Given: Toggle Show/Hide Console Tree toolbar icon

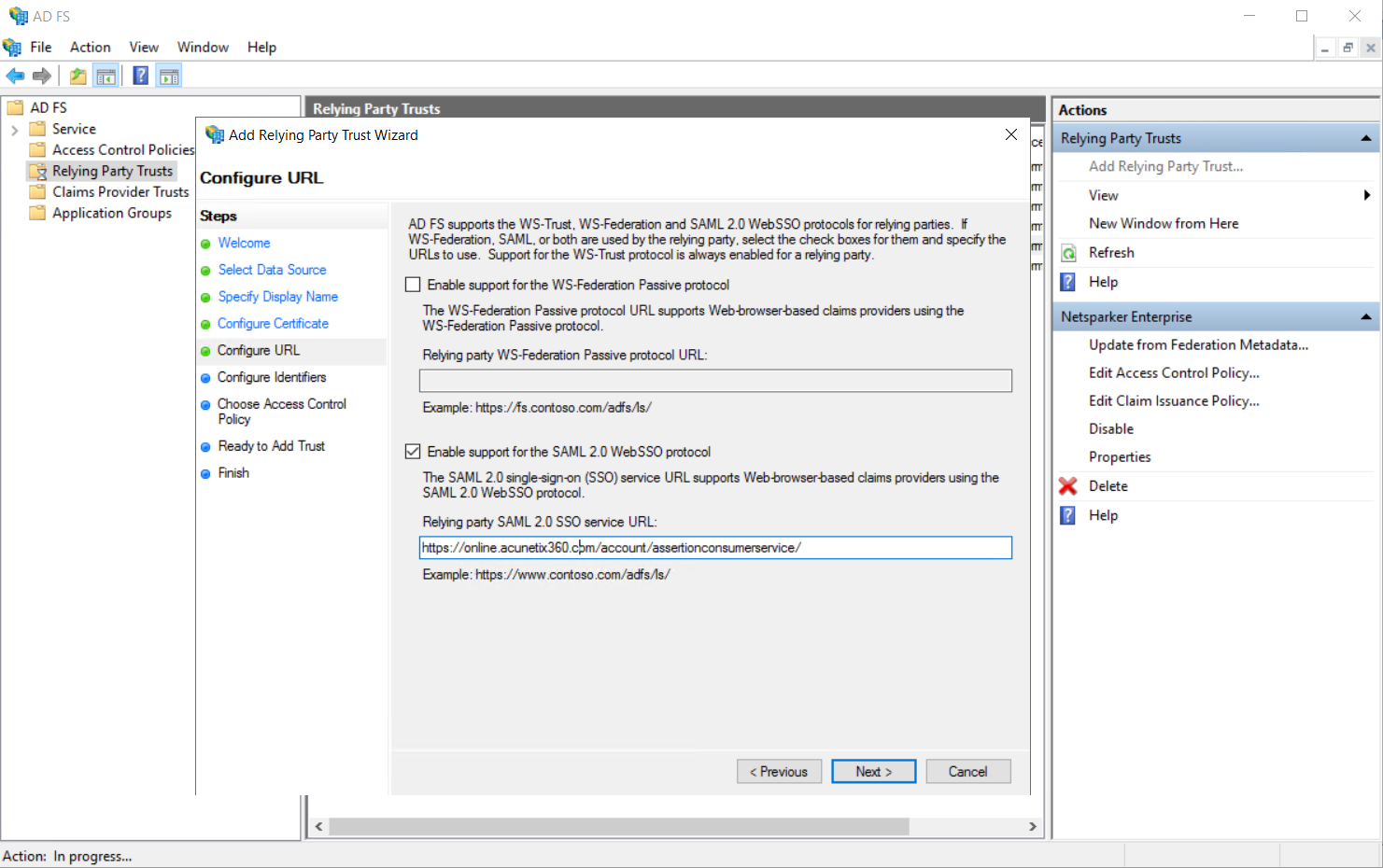Looking at the screenshot, I should [x=106, y=77].
